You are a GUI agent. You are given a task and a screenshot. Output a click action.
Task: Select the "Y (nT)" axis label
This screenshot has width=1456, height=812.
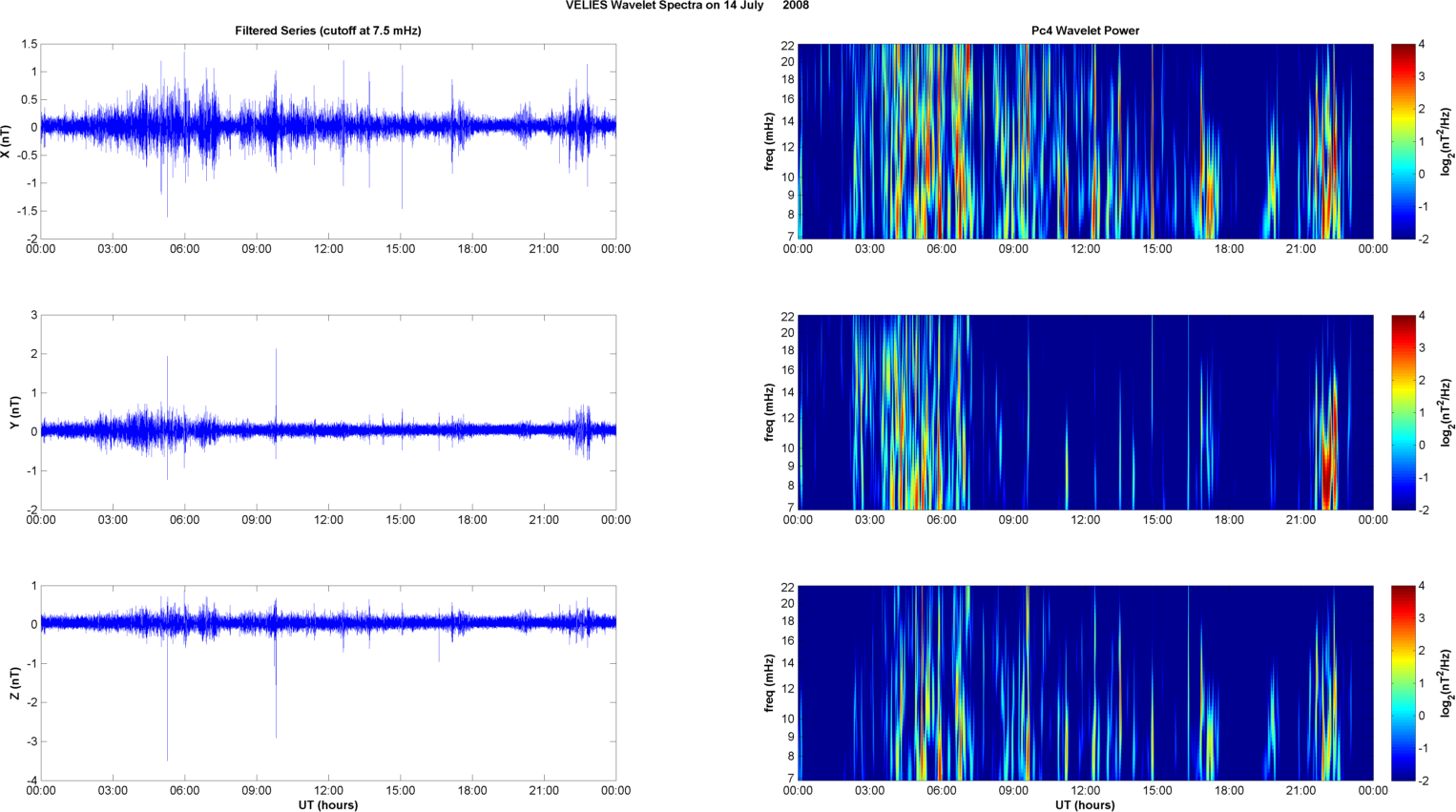tap(15, 412)
